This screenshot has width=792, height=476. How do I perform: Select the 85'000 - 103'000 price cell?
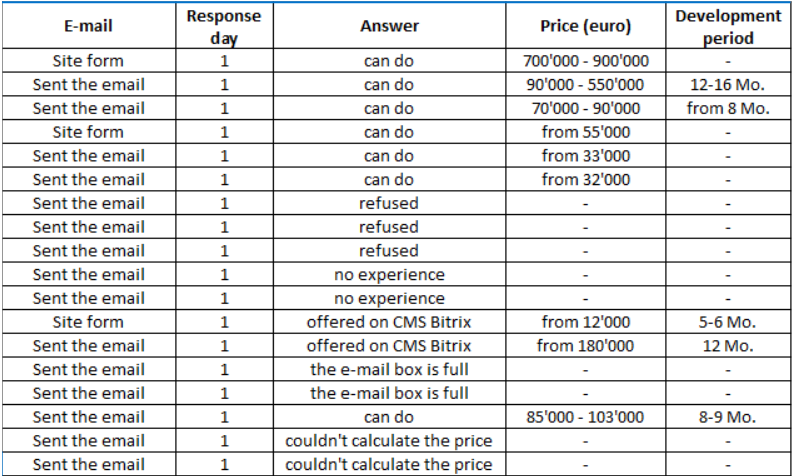pos(585,417)
